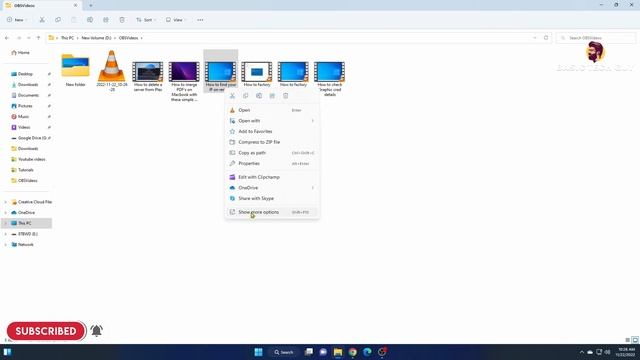Open Music in Quick access

pos(23,116)
